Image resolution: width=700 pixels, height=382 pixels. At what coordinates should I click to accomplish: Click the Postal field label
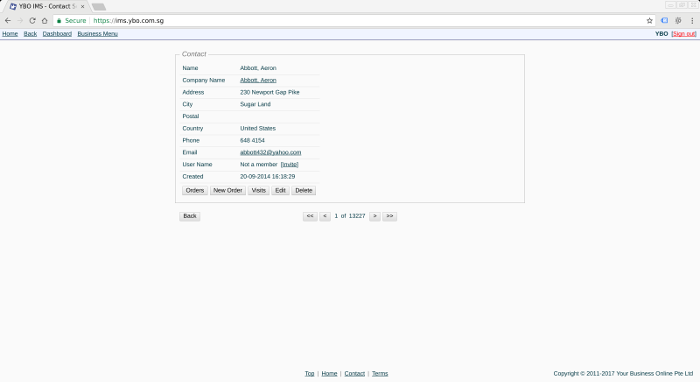click(191, 116)
